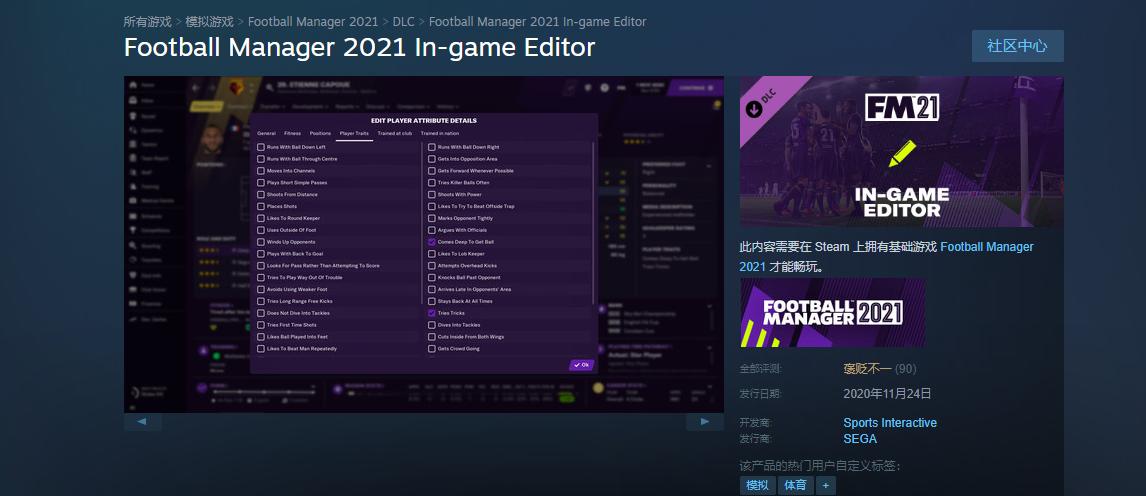Click the club badge beside the player name
The height and width of the screenshot is (496, 1146).
point(236,88)
